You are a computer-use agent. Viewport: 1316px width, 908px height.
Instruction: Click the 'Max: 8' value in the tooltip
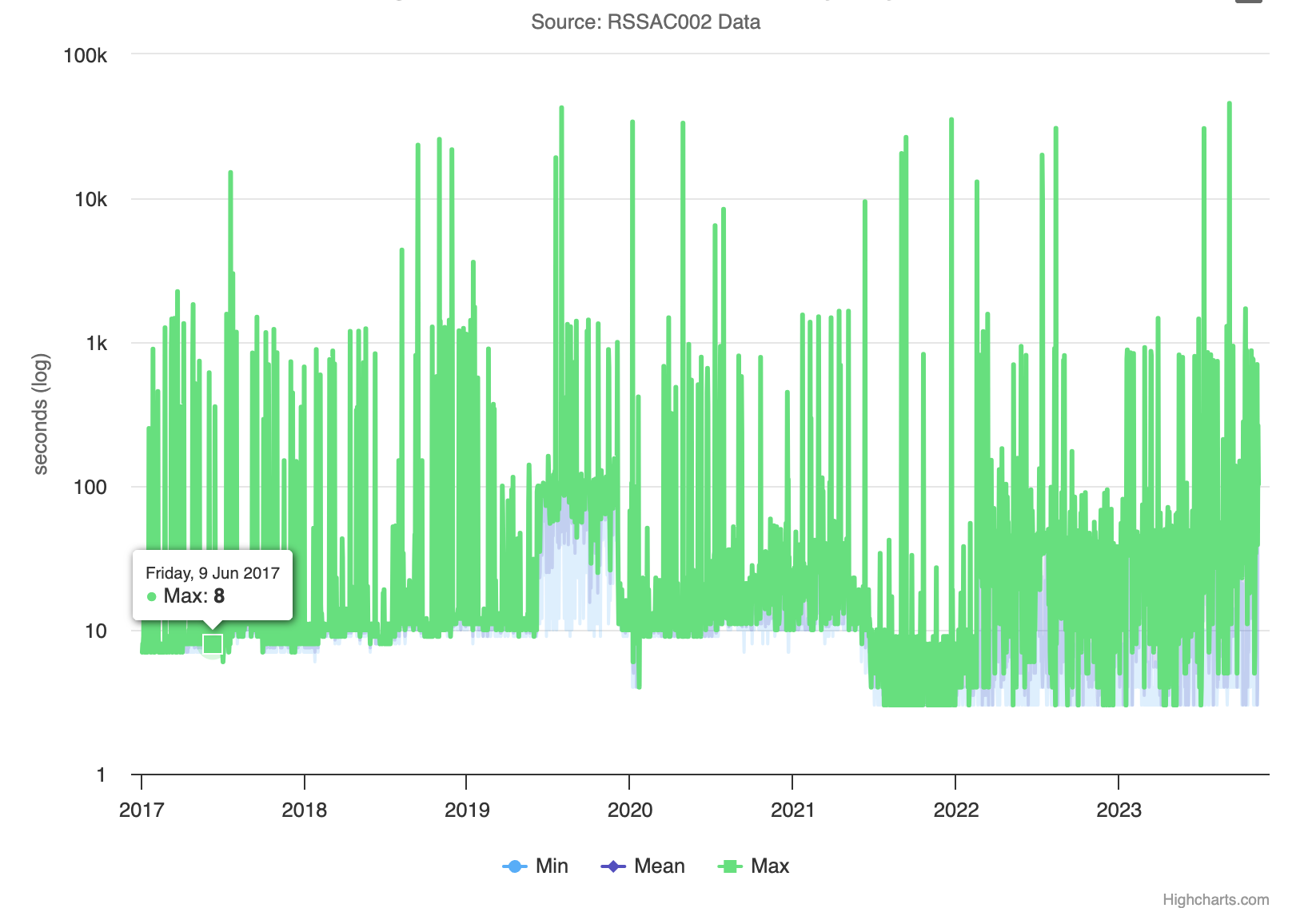[x=194, y=596]
